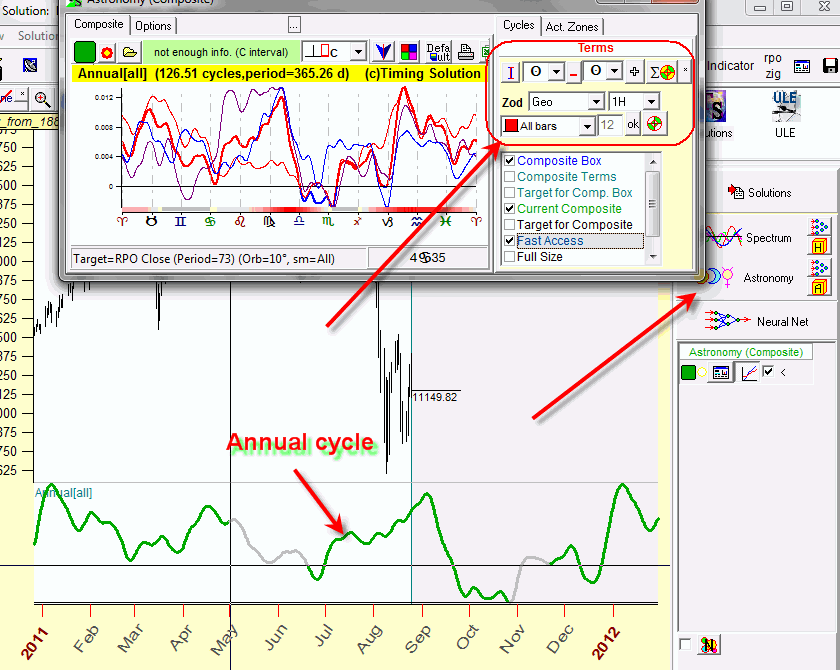Screen dimensions: 840x670
Task: Click the open folder icon in Composite toolbar
Action: pyautogui.click(x=129, y=52)
